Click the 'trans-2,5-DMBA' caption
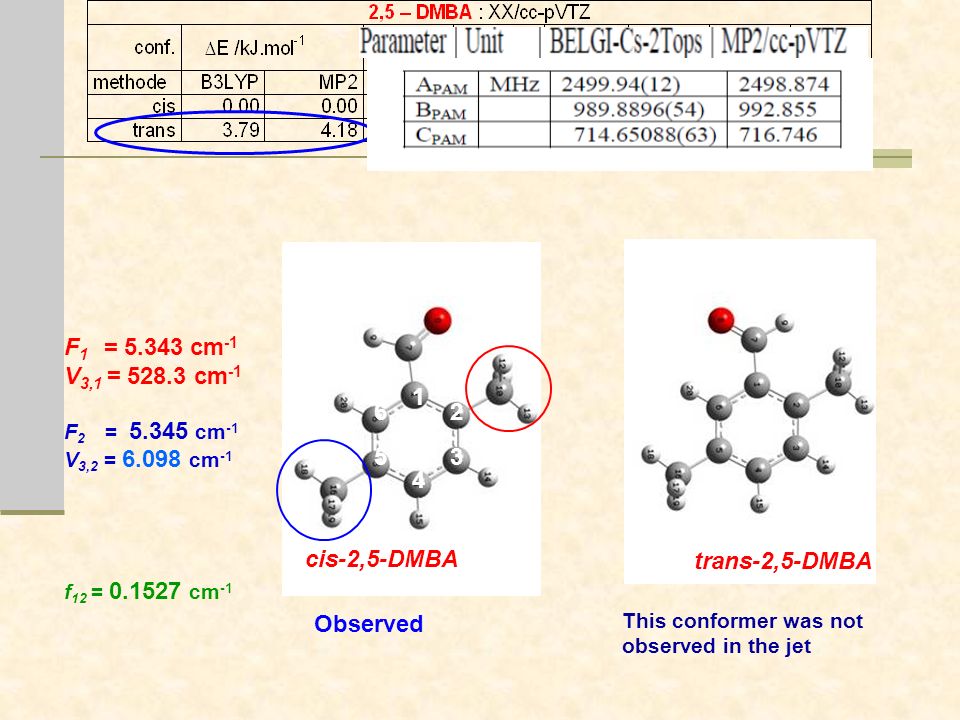The image size is (960, 720). (783, 561)
